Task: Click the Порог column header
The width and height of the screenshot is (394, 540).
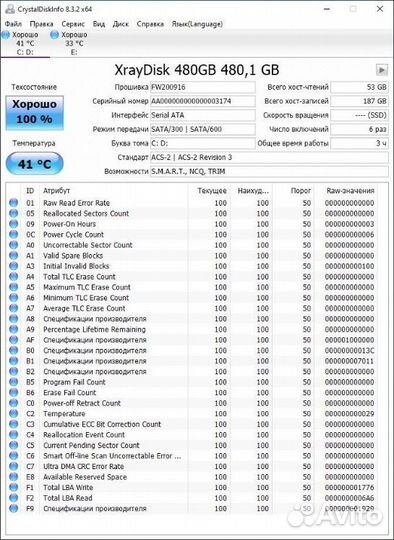Action: (x=301, y=191)
